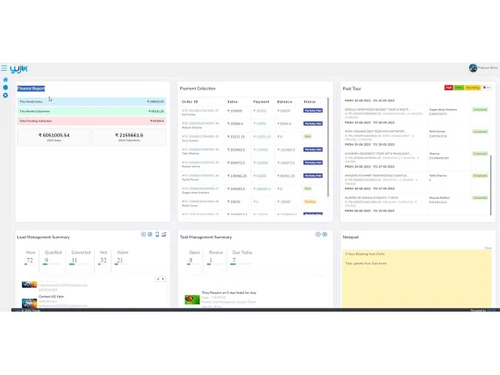Click the Converted leads count 11
Screen dimensions: 500x375
click(x=74, y=260)
